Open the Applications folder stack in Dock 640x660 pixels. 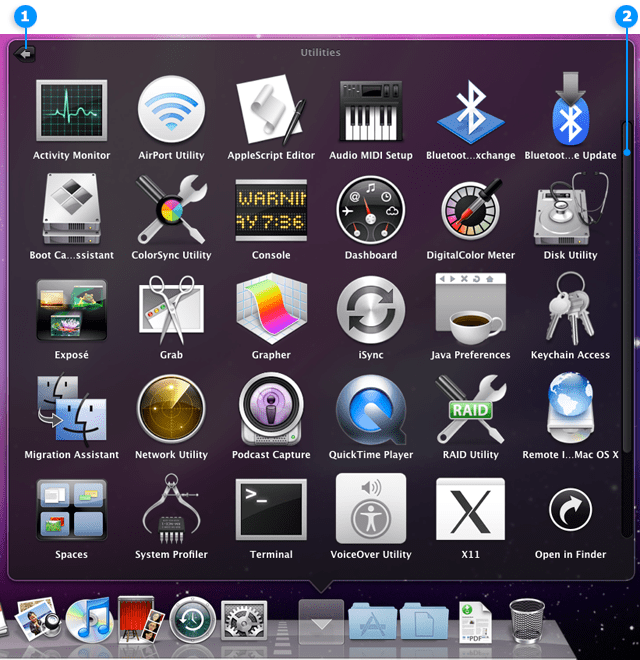coord(372,621)
